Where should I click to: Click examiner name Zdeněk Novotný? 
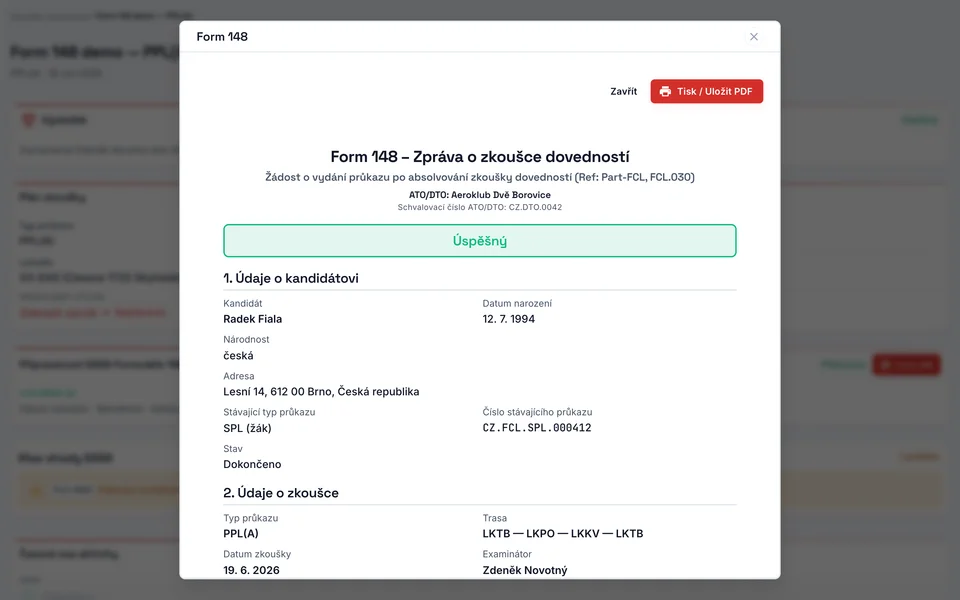[x=525, y=570]
